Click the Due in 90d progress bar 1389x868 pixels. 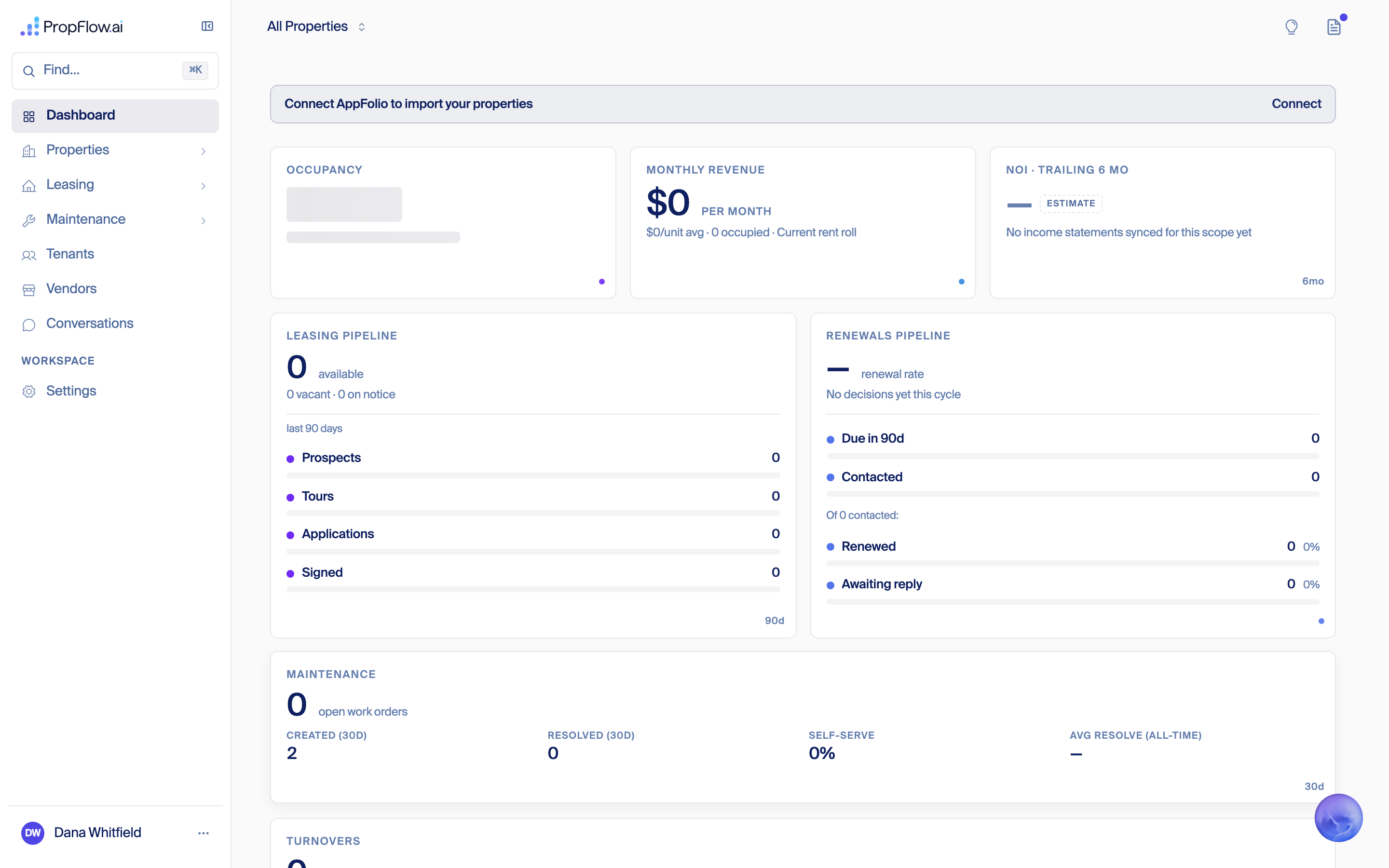tap(1073, 456)
